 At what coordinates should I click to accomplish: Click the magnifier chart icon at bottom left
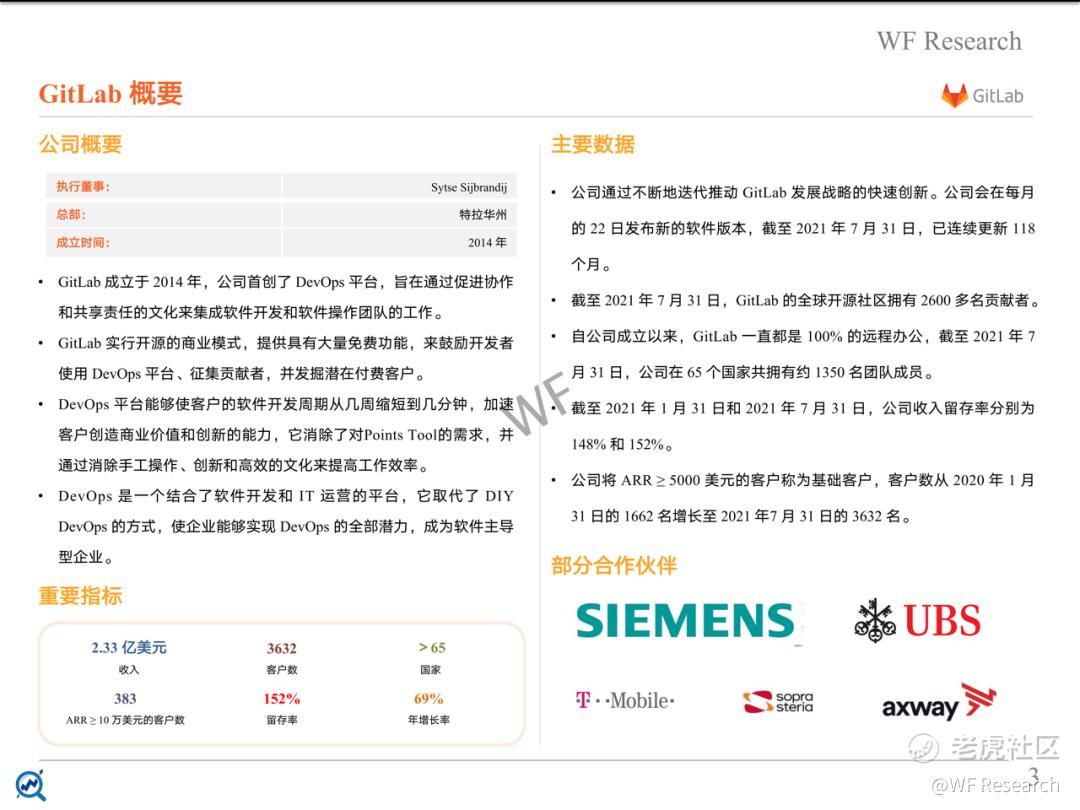coord(30,785)
